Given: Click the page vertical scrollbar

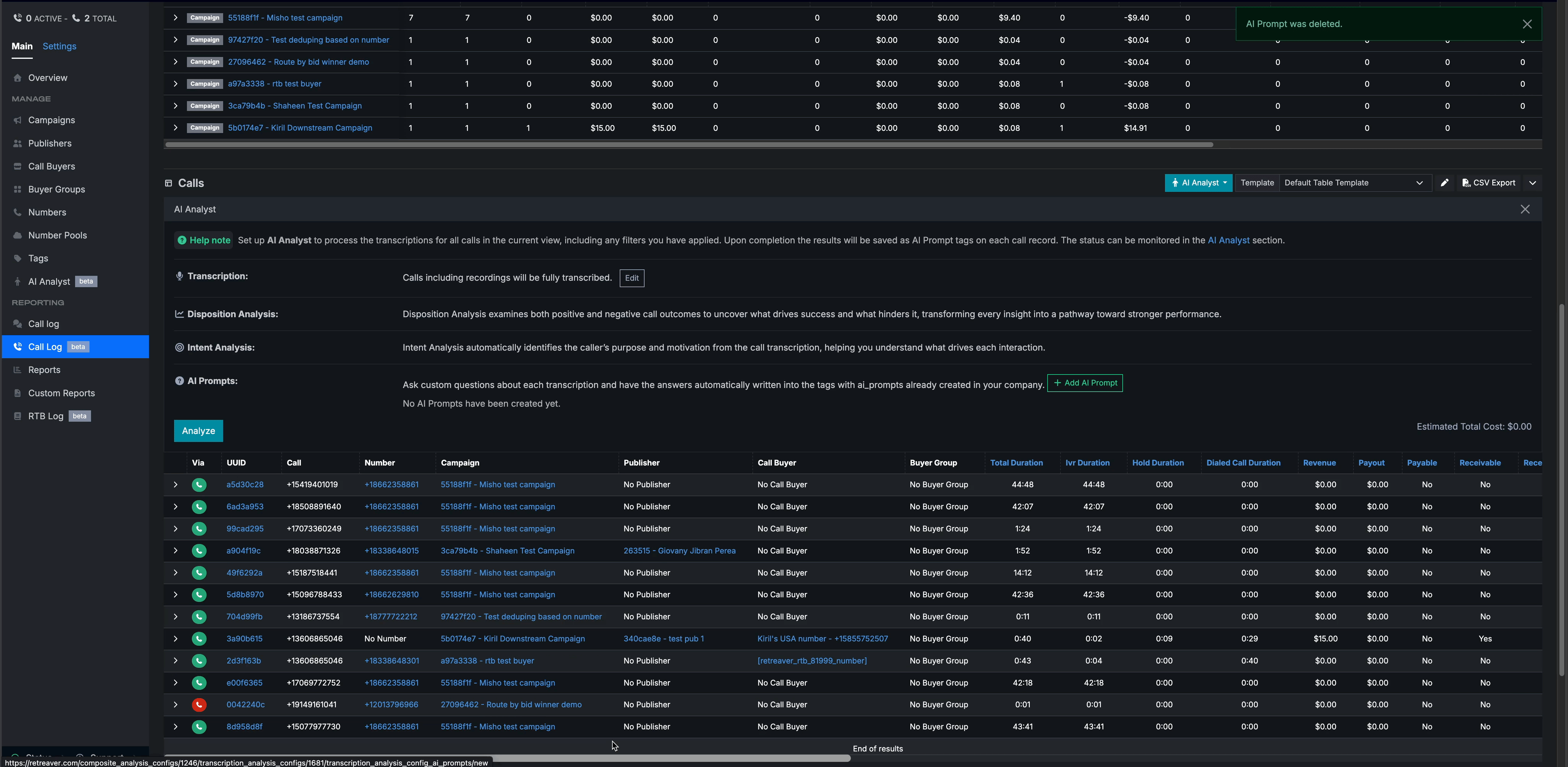Looking at the screenshot, I should (x=1561, y=490).
